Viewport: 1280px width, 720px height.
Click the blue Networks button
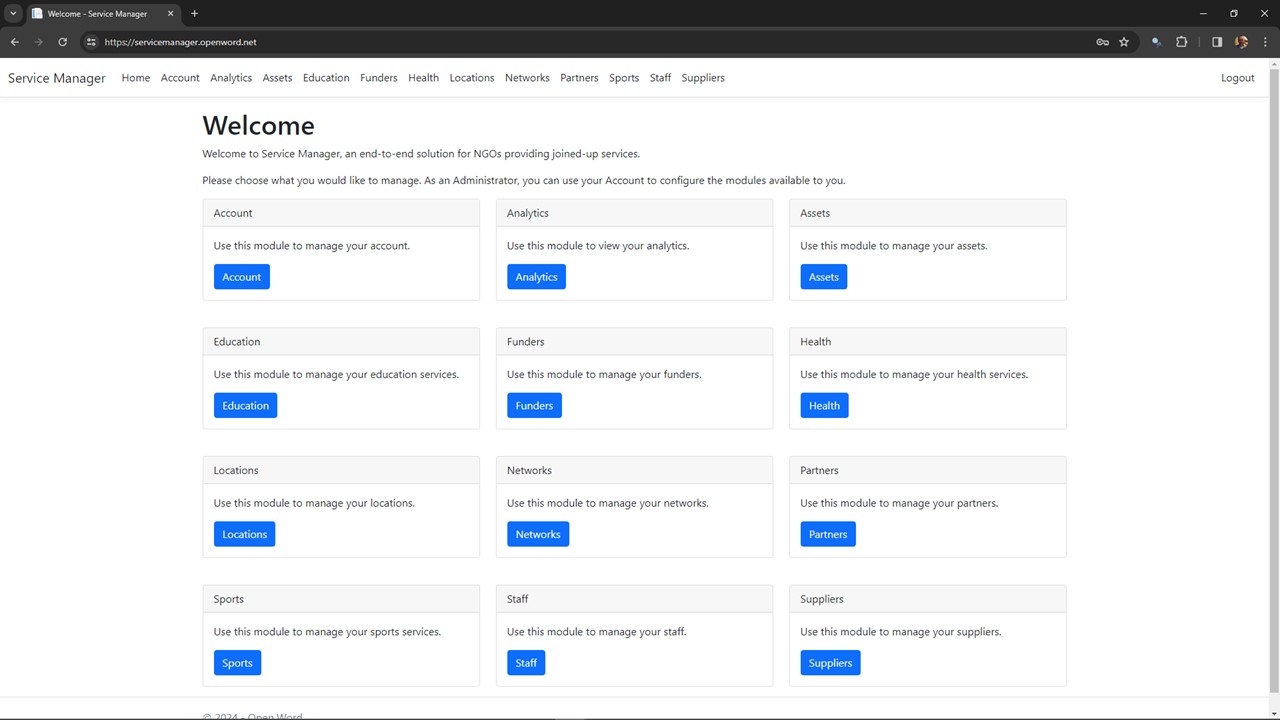pyautogui.click(x=538, y=535)
